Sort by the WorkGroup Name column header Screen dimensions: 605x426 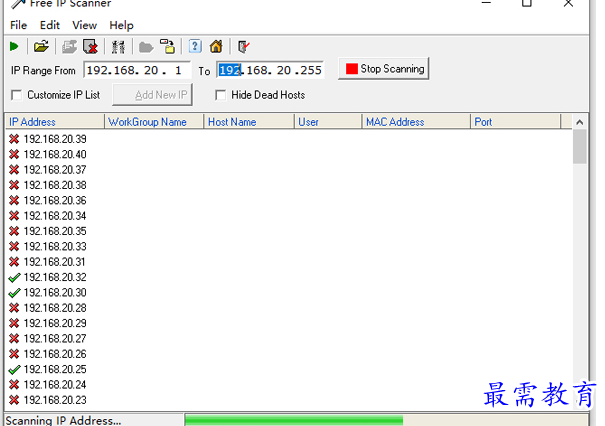click(154, 122)
